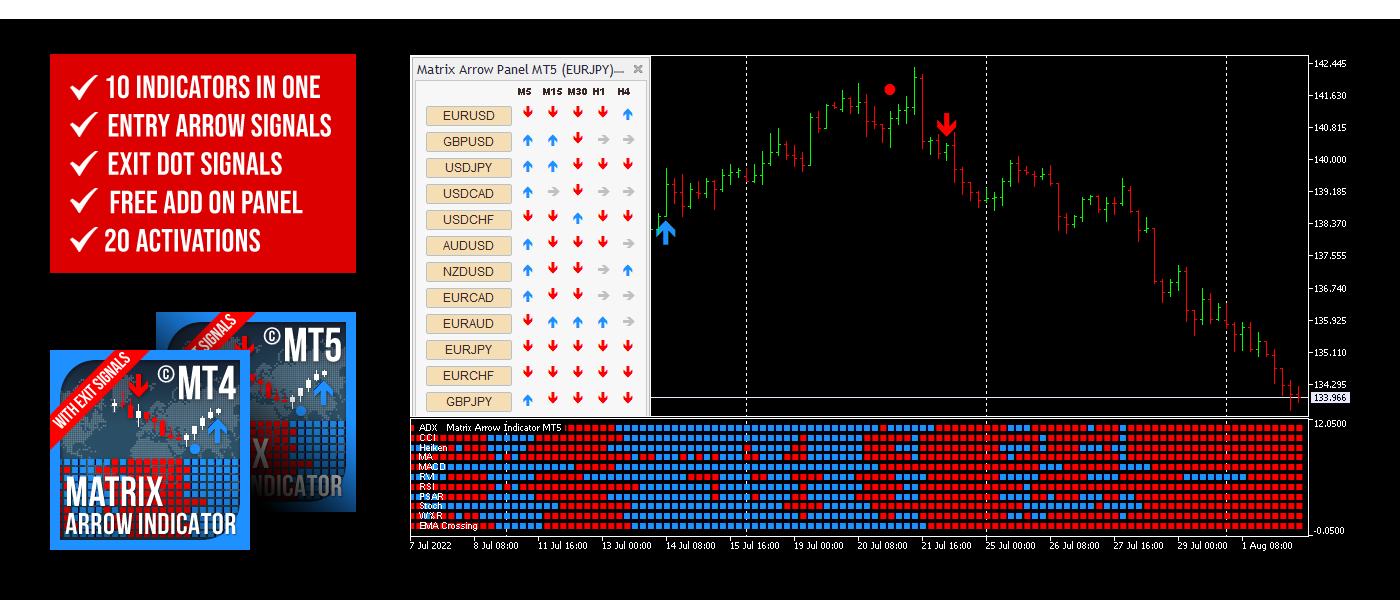The height and width of the screenshot is (600, 1400).
Task: Click the current price label 133.966
Action: pos(1329,398)
